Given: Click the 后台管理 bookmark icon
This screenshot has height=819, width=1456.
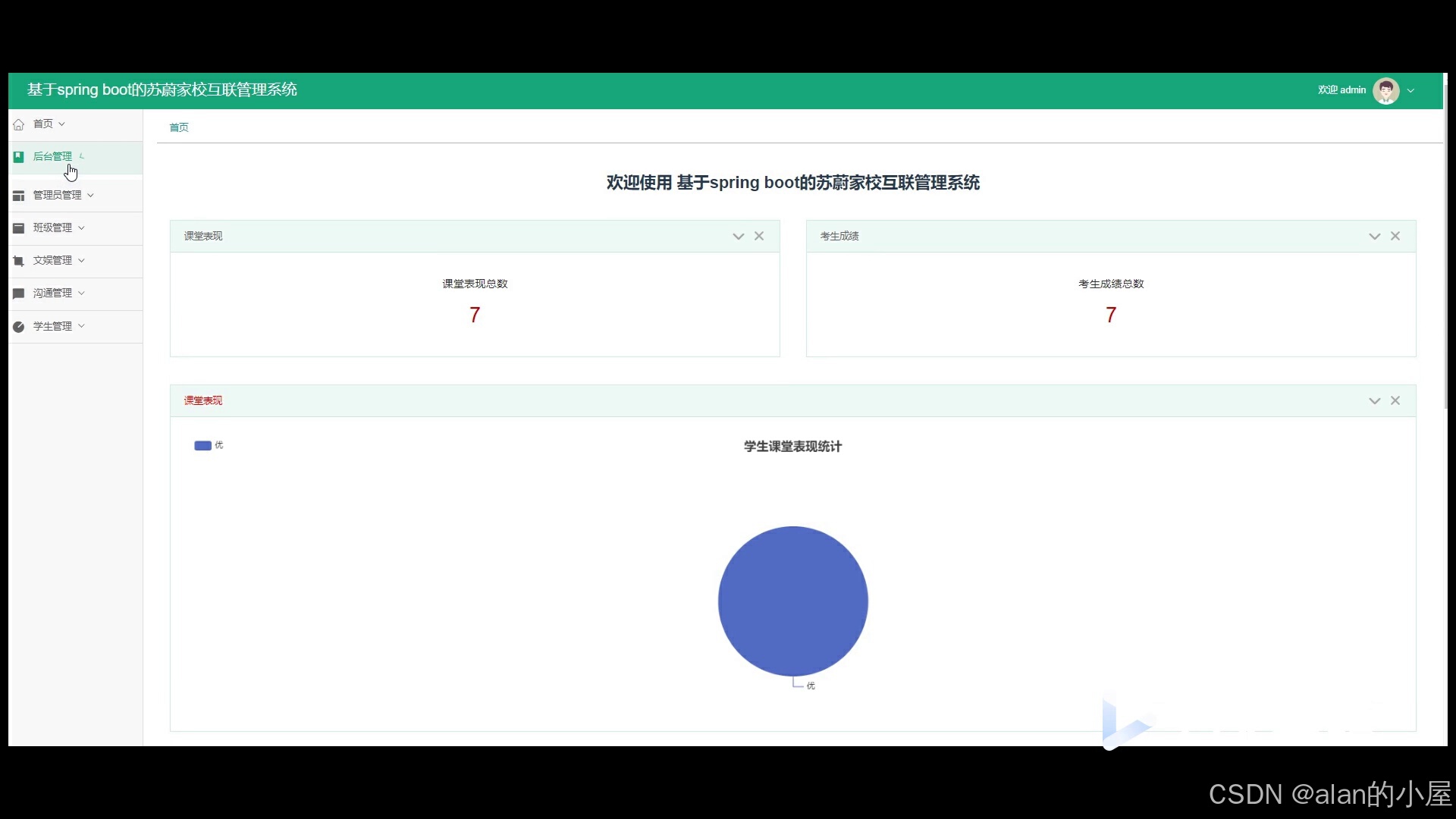Looking at the screenshot, I should (19, 157).
